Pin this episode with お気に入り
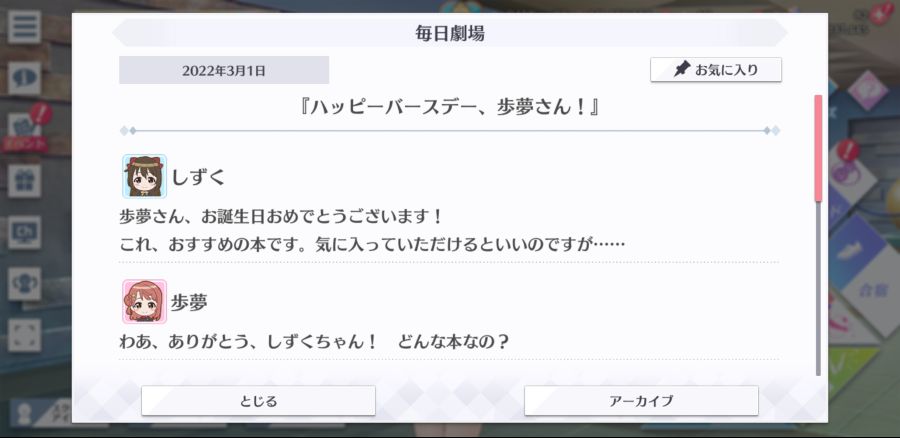This screenshot has width=900, height=438. coord(716,70)
